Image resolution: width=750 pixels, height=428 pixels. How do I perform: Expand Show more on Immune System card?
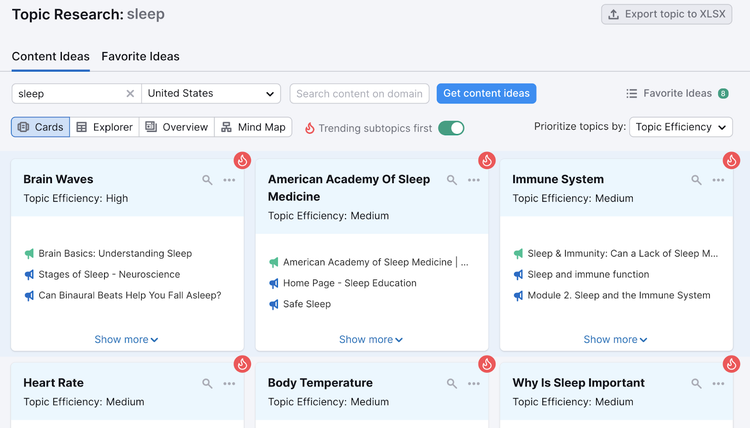point(616,340)
